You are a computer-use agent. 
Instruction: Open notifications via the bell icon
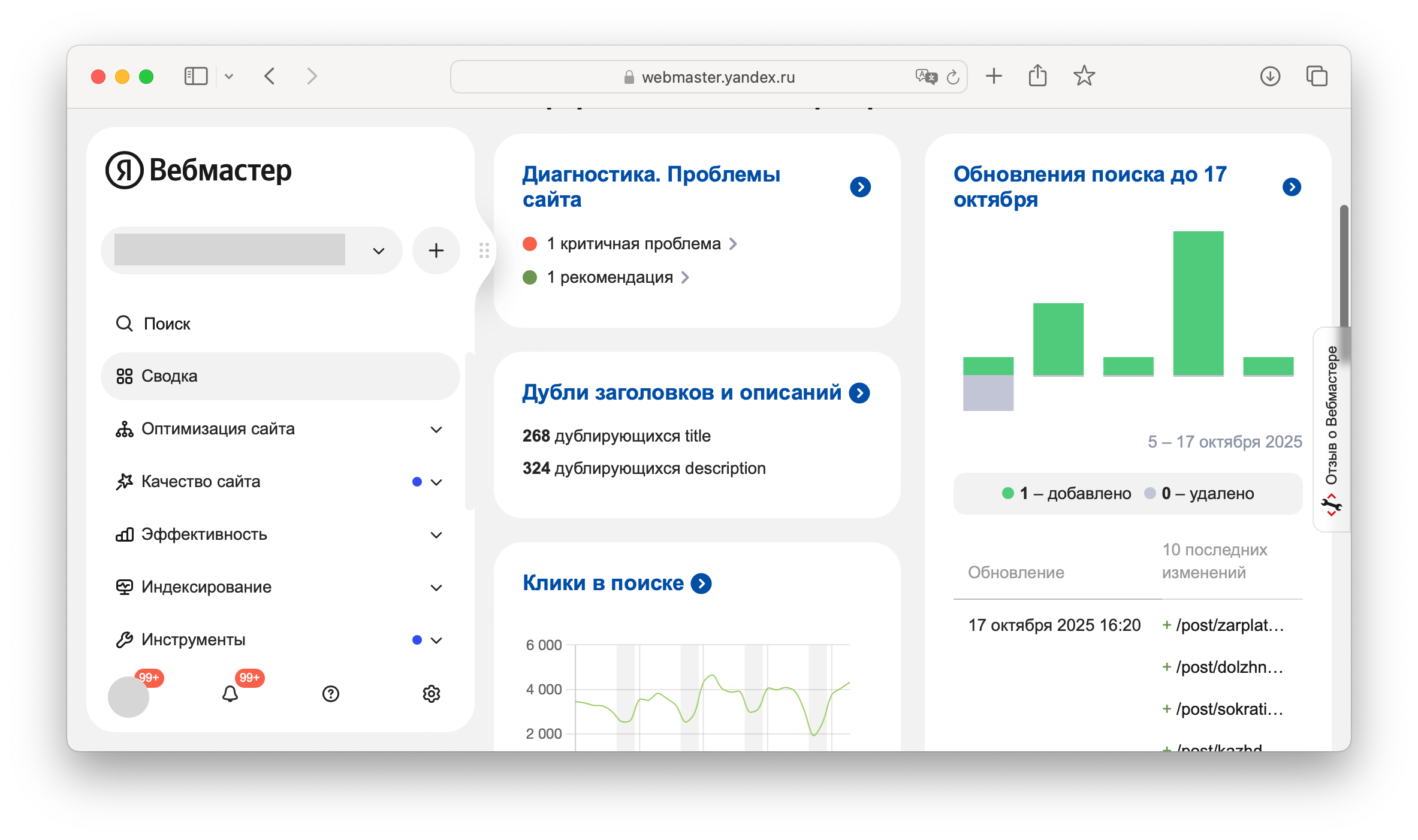230,694
